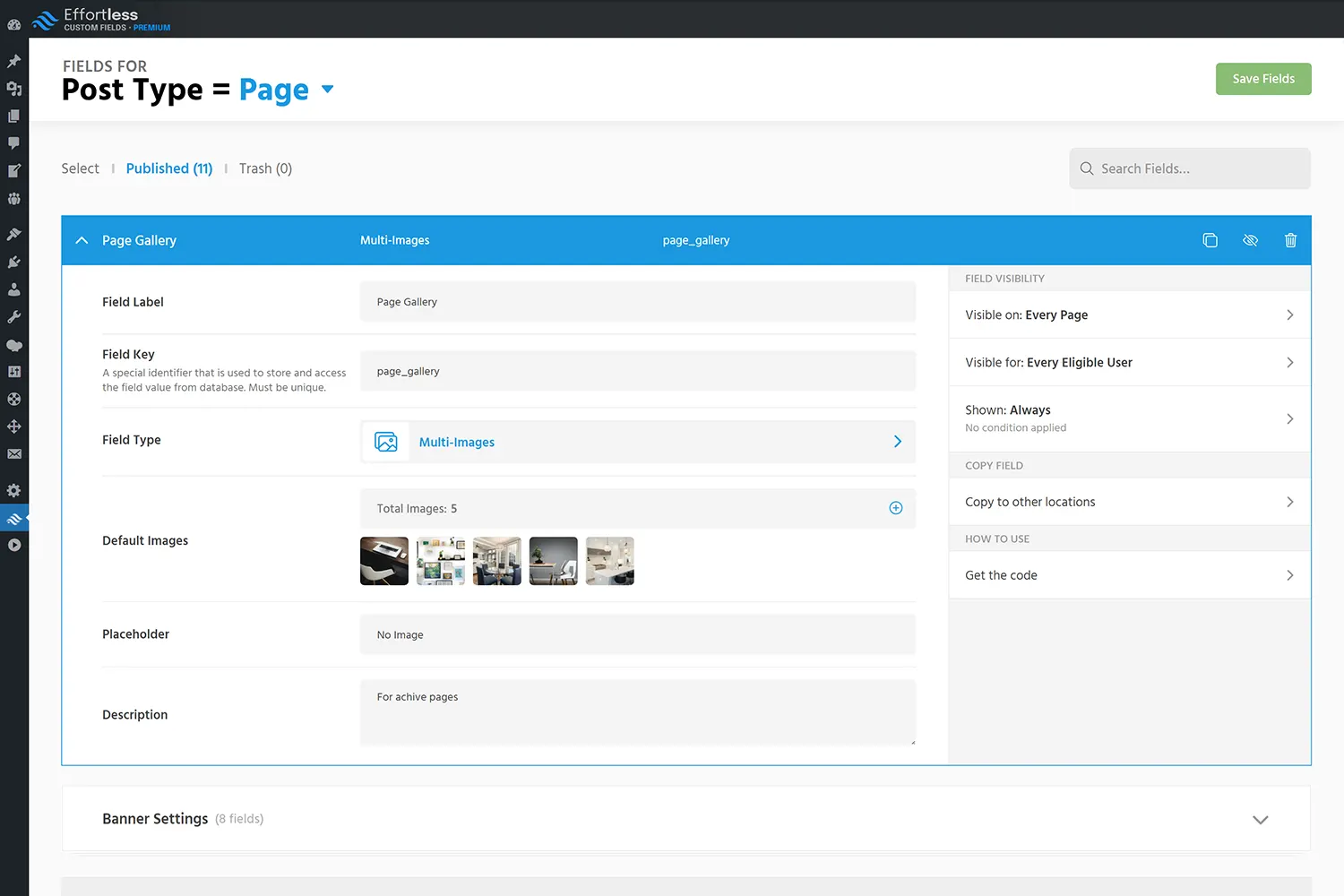Open Users icon in the sidebar

pyautogui.click(x=14, y=289)
